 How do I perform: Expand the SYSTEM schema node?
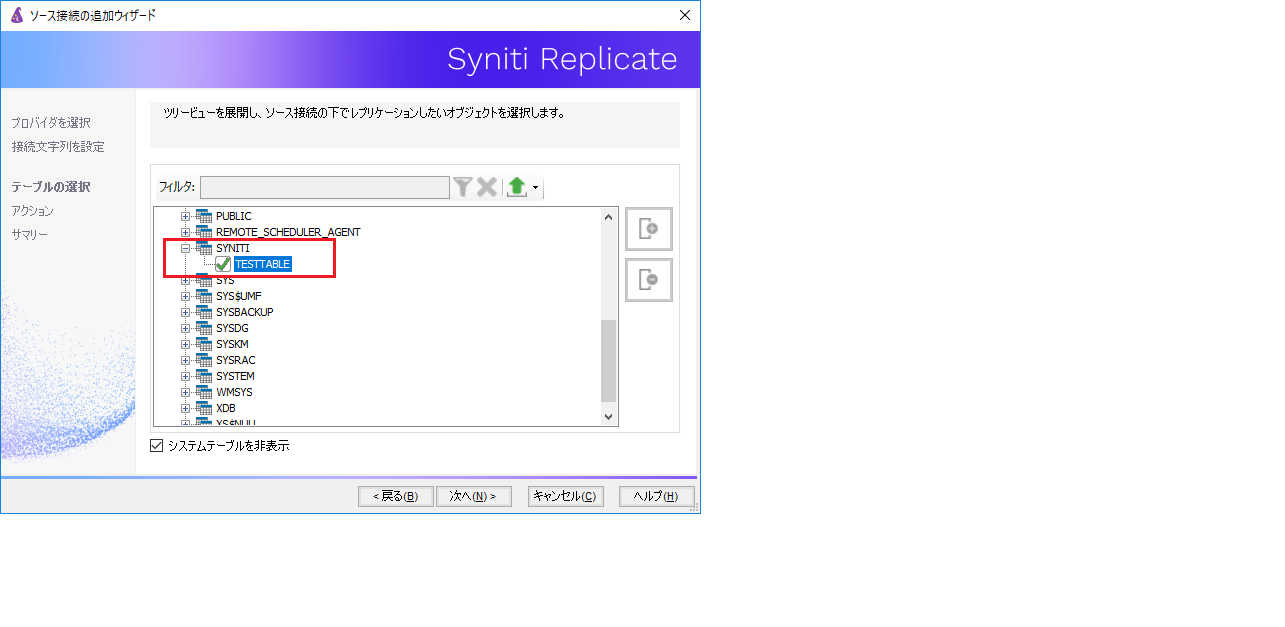coord(185,376)
